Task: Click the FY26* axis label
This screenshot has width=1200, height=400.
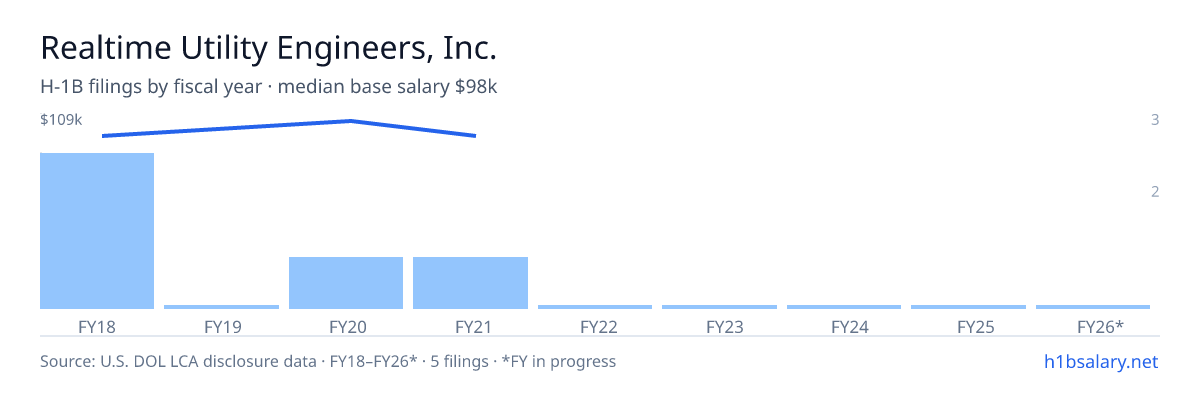Action: point(1100,326)
